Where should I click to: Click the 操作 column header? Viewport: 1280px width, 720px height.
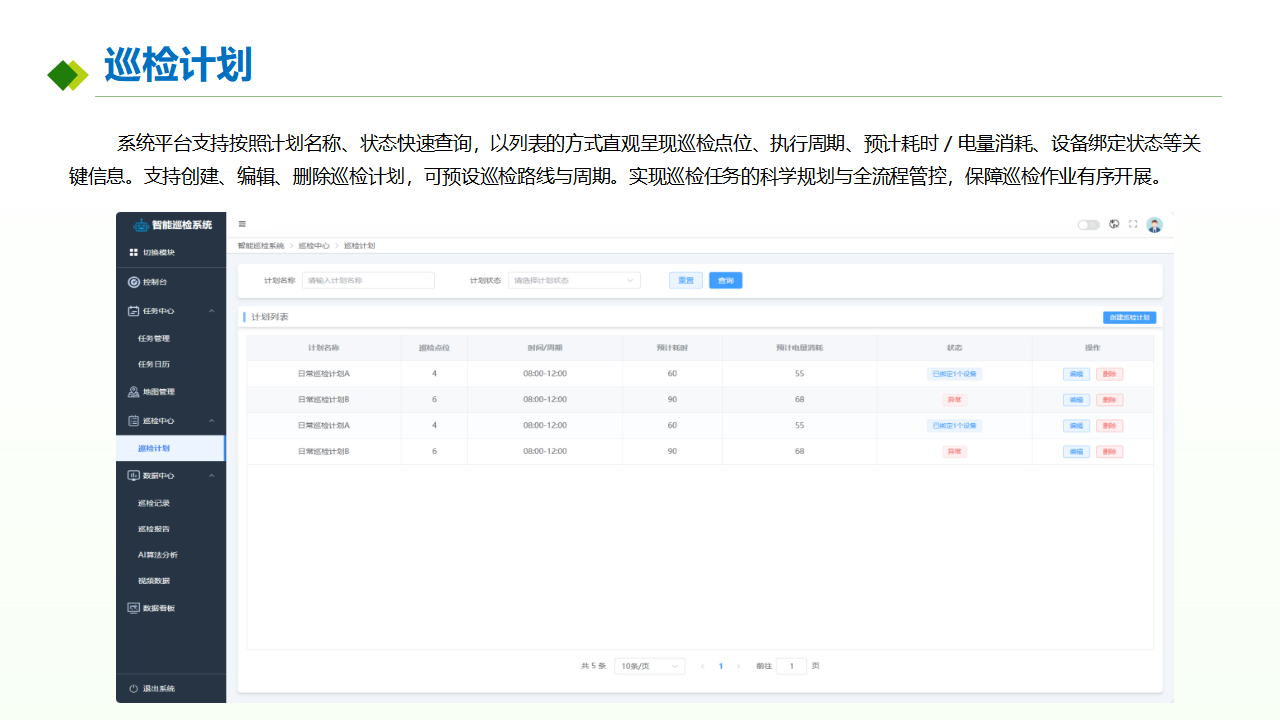point(1092,348)
